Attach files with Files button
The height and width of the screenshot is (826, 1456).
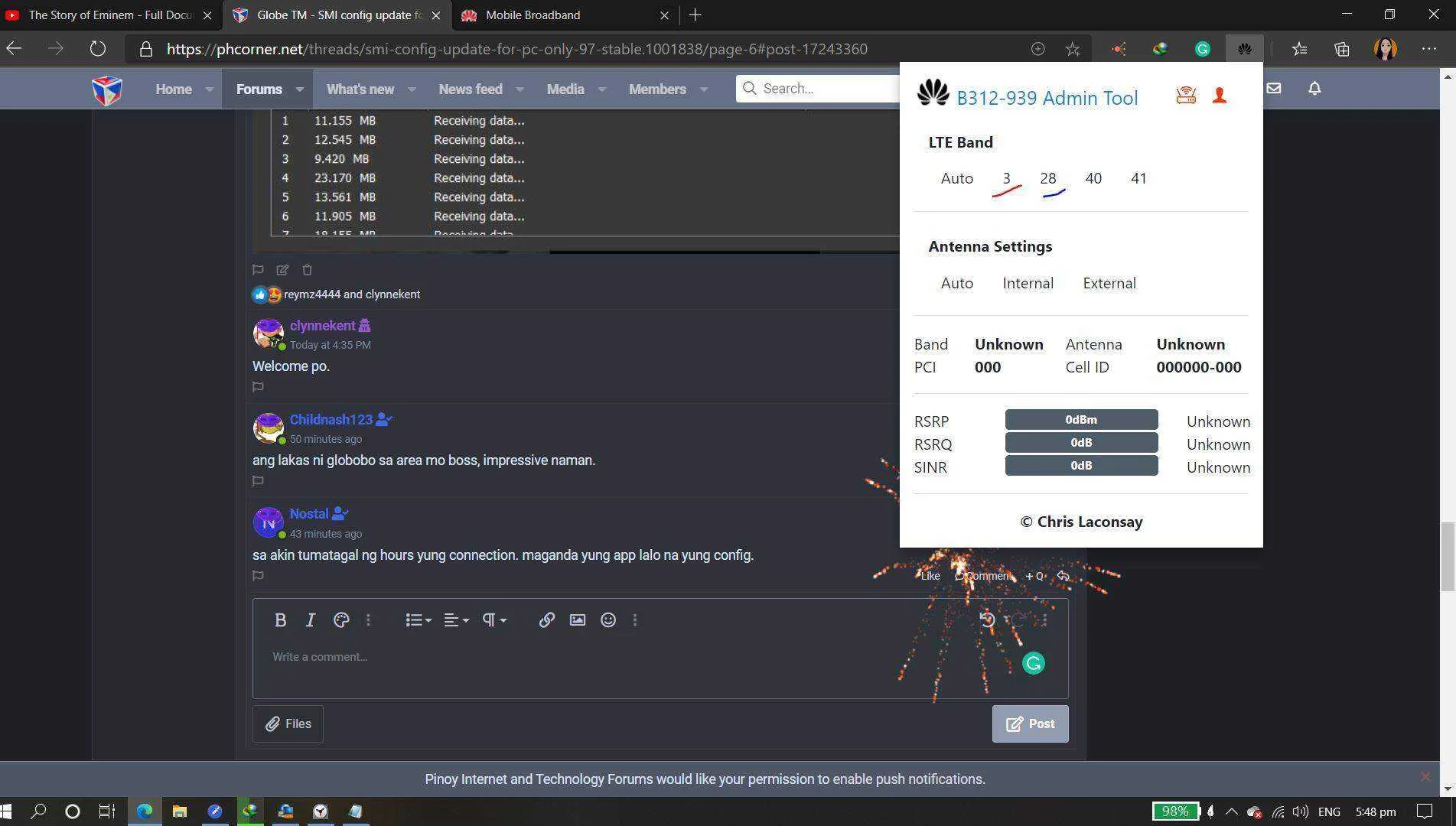coord(288,724)
